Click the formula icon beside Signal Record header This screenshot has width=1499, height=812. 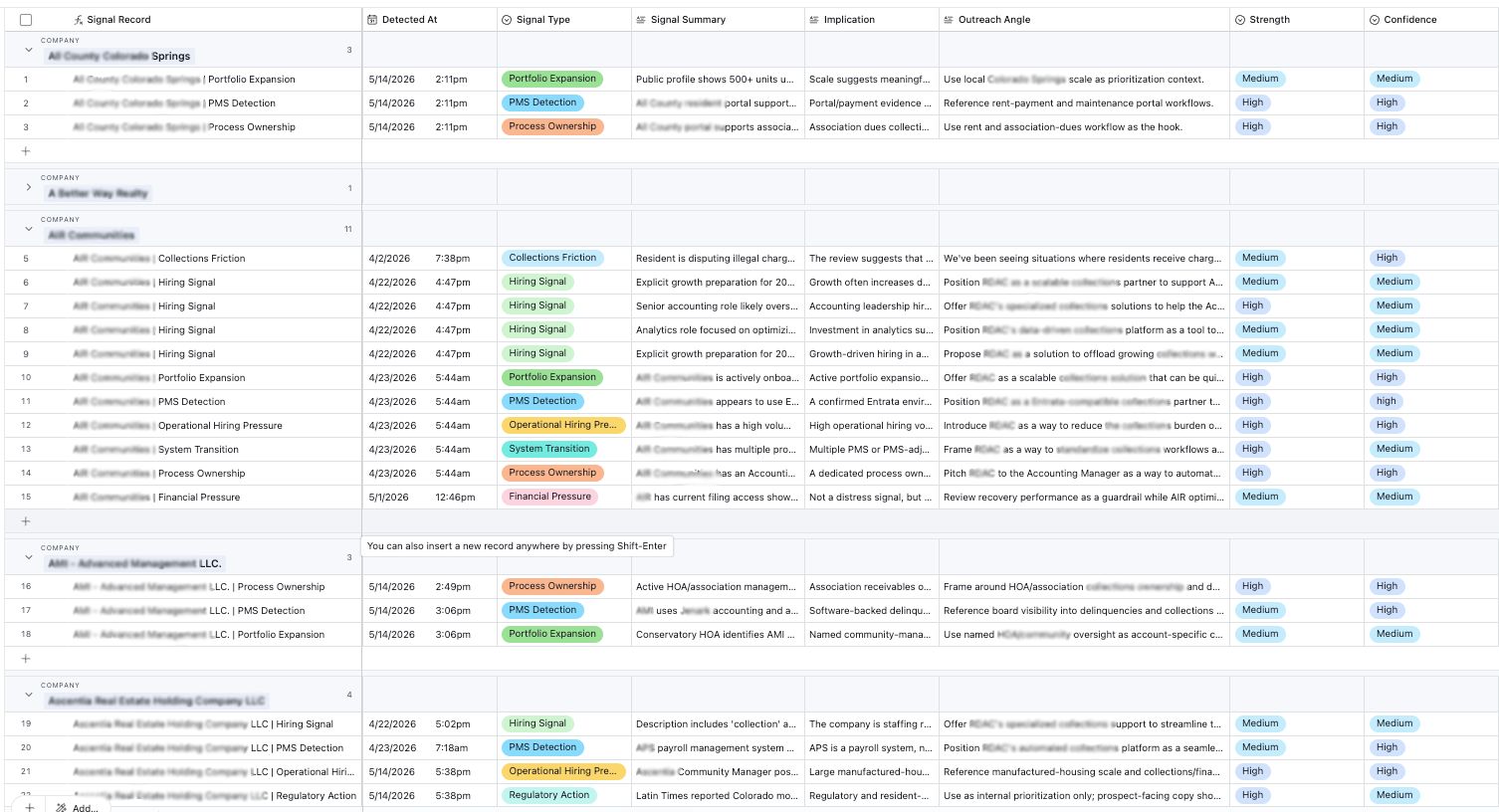pyautogui.click(x=79, y=20)
